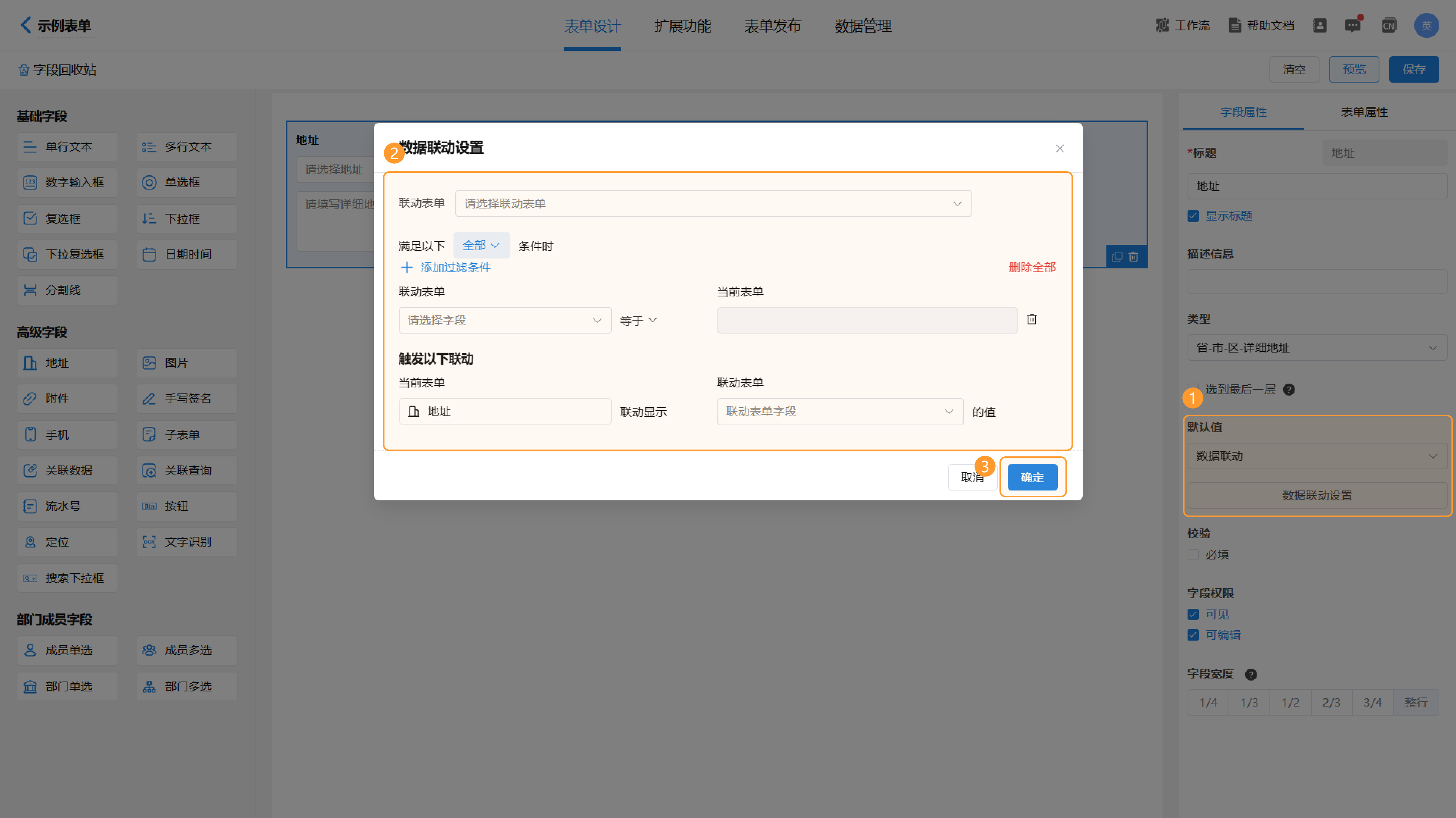The width and height of the screenshot is (1456, 818).
Task: Open the 请选择联动表单 dropdown
Action: click(713, 204)
